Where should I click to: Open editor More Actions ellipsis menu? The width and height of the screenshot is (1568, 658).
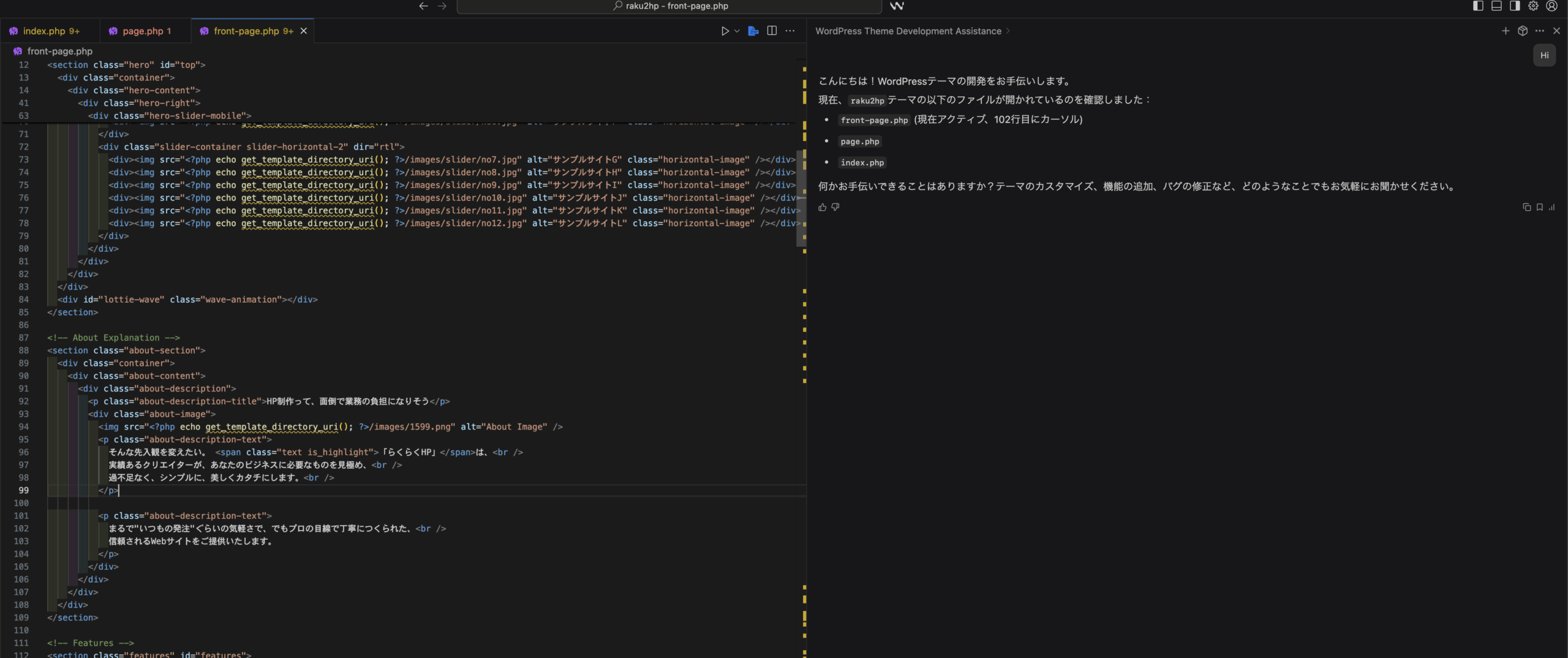coord(790,31)
